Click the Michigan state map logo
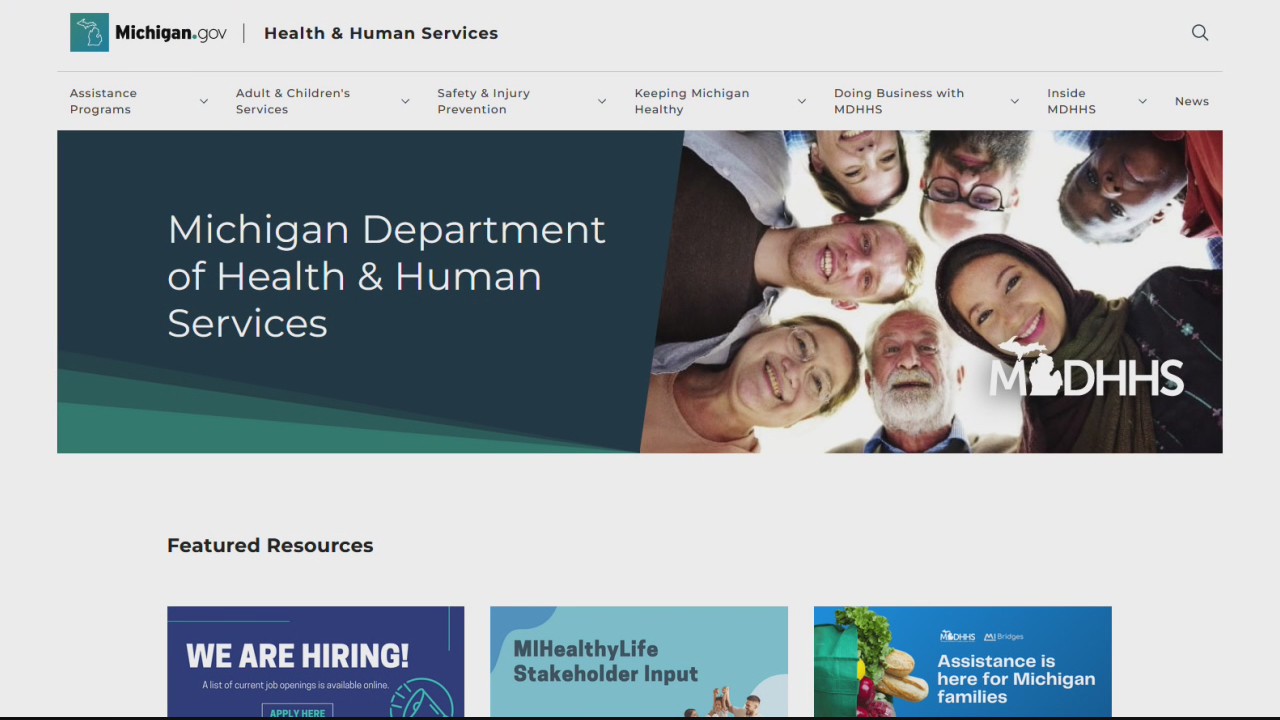 pyautogui.click(x=89, y=31)
